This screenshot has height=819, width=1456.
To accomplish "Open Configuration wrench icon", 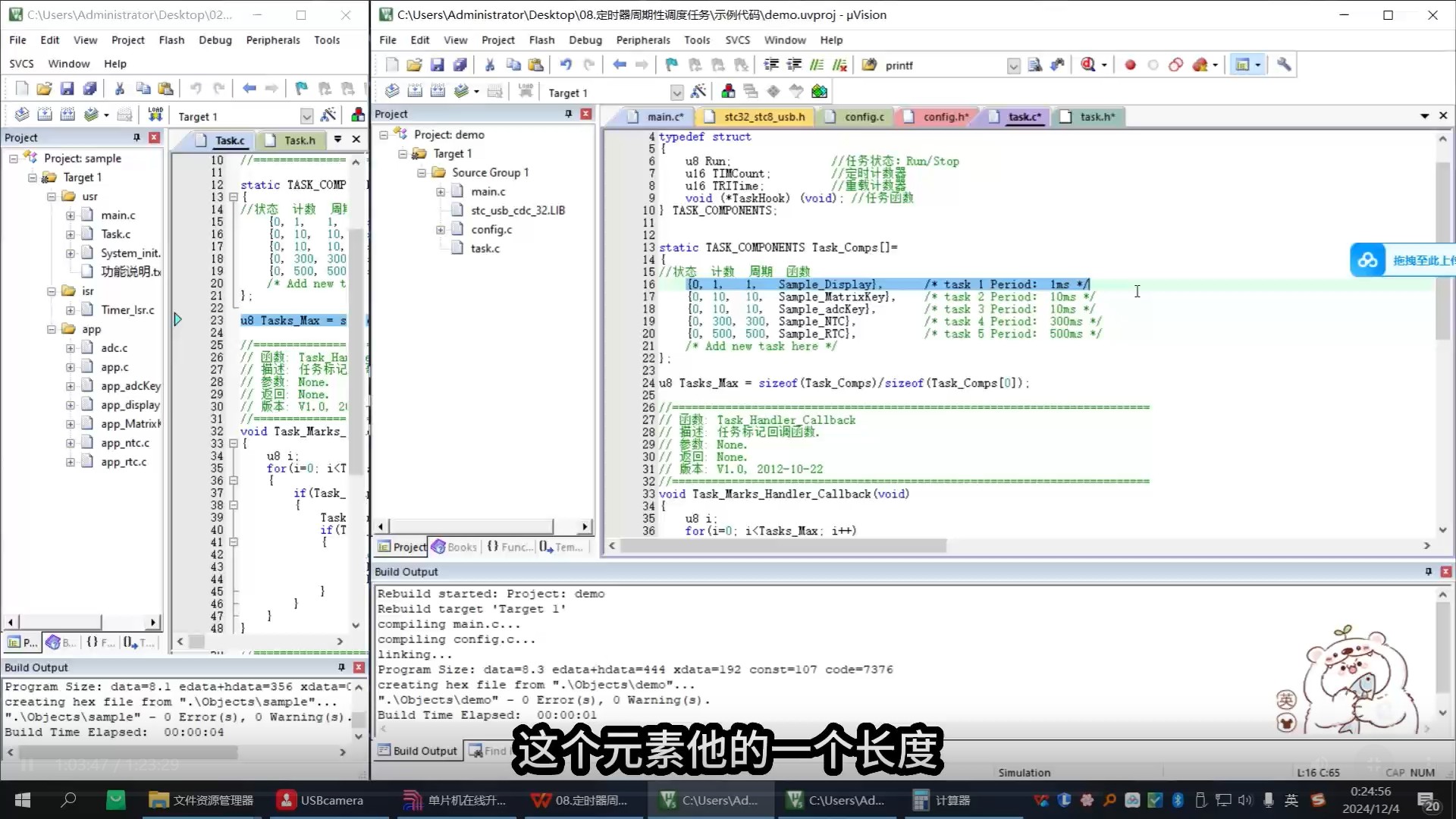I will [x=1284, y=65].
